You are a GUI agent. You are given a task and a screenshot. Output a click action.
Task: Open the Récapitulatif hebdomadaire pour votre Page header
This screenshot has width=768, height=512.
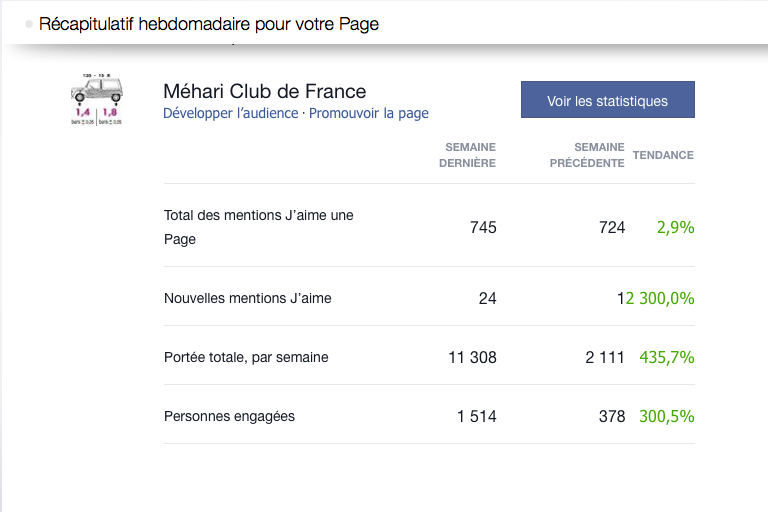point(209,24)
